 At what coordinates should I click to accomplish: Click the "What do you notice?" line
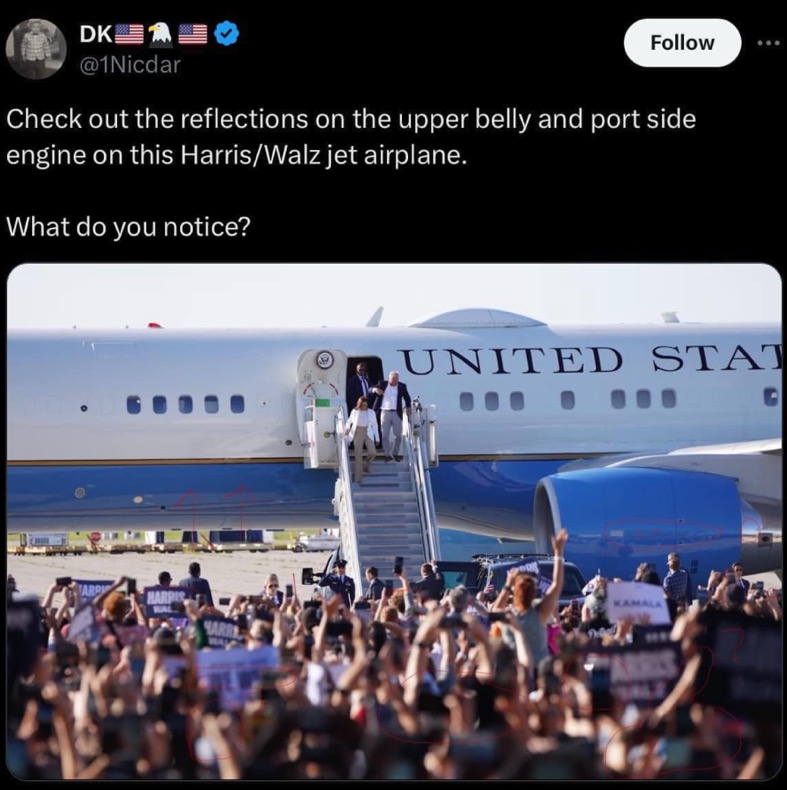click(128, 226)
